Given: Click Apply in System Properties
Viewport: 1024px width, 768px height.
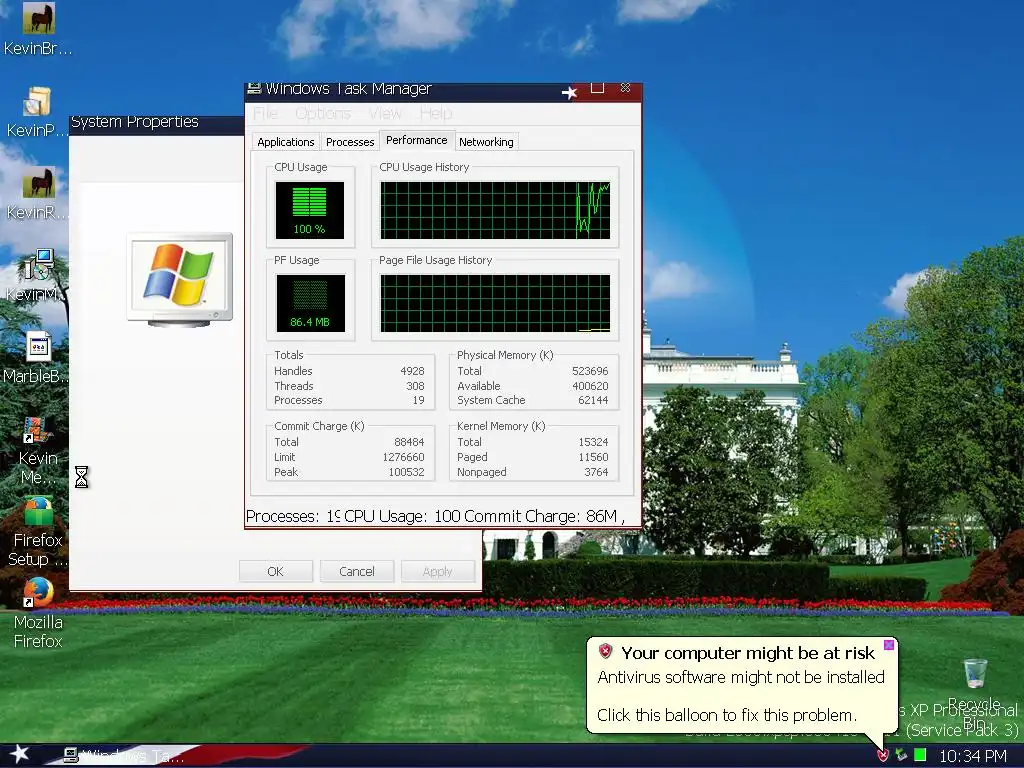Looking at the screenshot, I should click(x=438, y=571).
